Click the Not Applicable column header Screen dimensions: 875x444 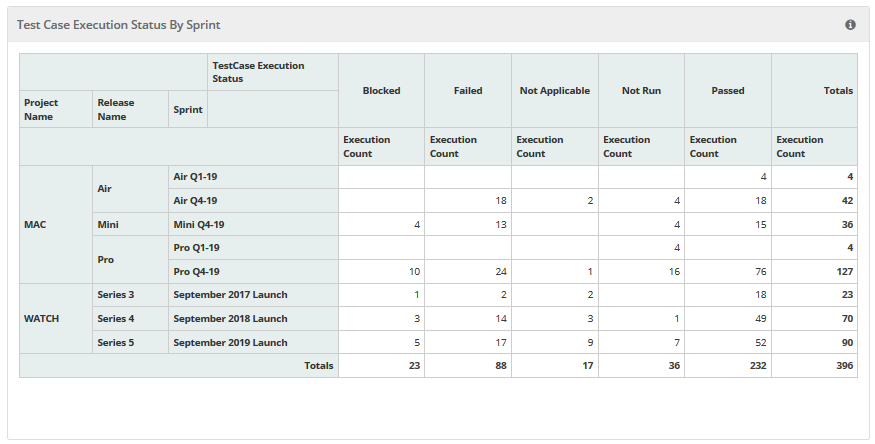point(555,90)
